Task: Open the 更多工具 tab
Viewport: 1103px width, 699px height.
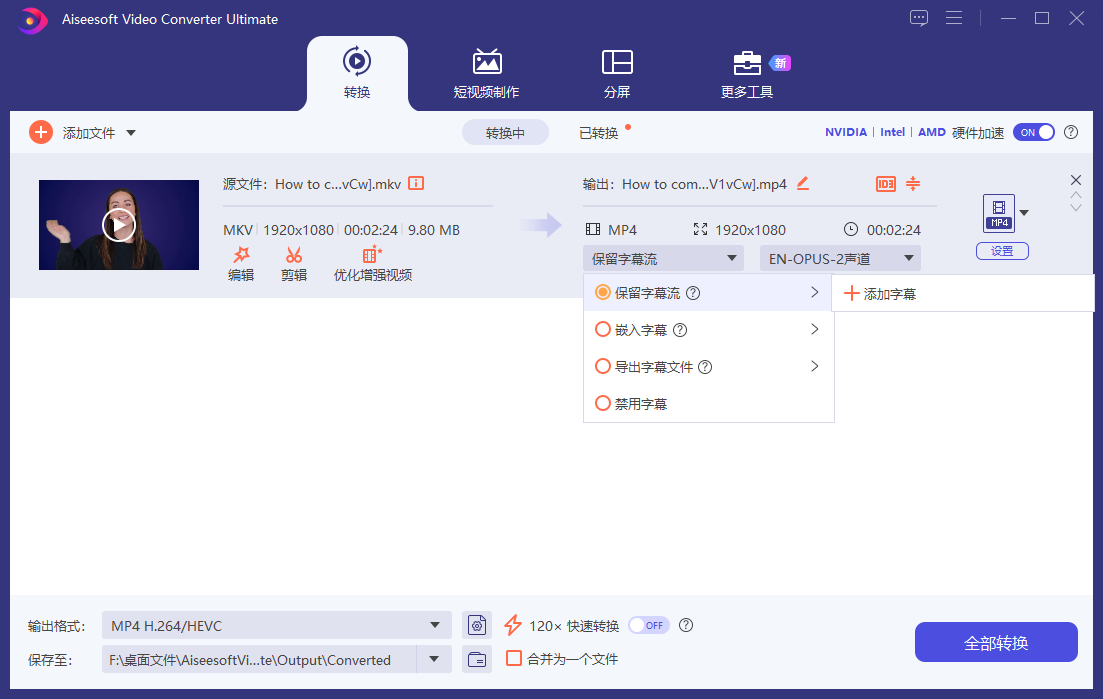Action: click(747, 73)
